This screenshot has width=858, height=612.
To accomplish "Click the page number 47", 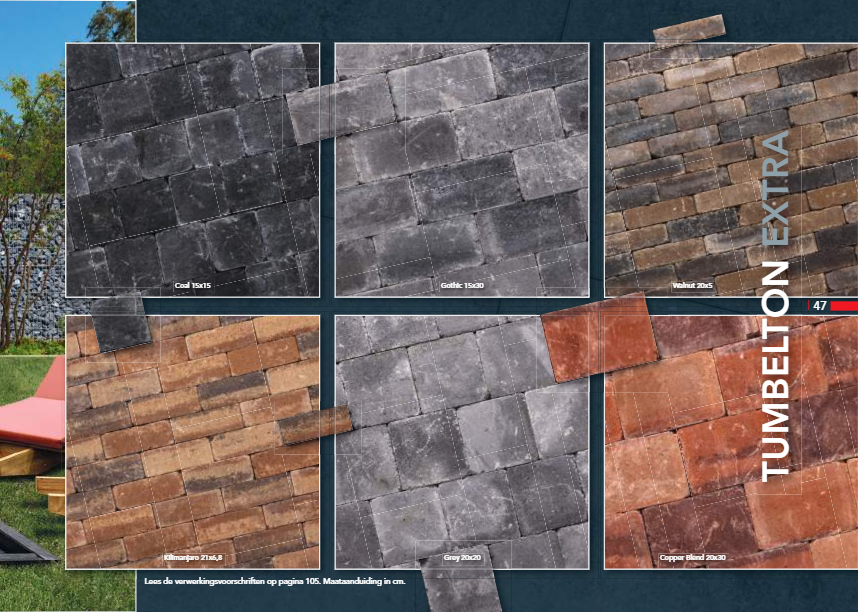I will (819, 305).
